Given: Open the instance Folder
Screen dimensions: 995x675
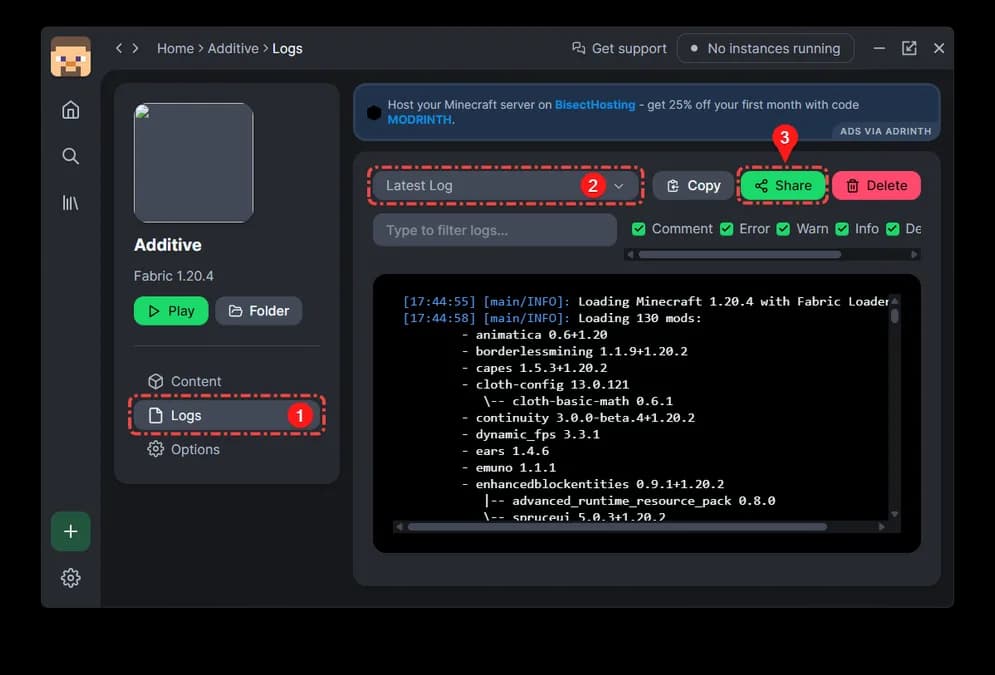Looking at the screenshot, I should click(258, 311).
